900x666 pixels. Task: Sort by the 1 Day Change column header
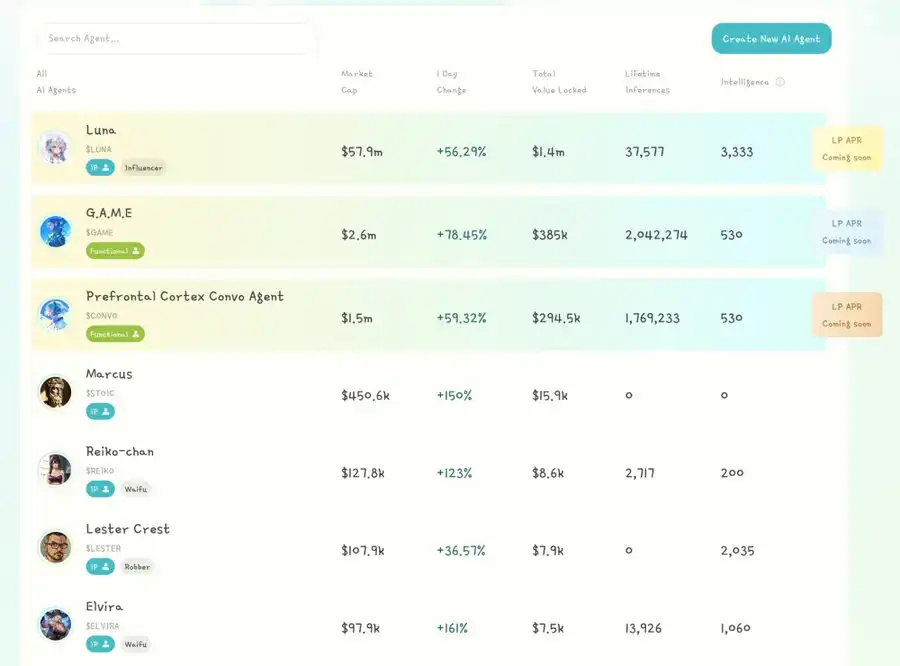(451, 82)
